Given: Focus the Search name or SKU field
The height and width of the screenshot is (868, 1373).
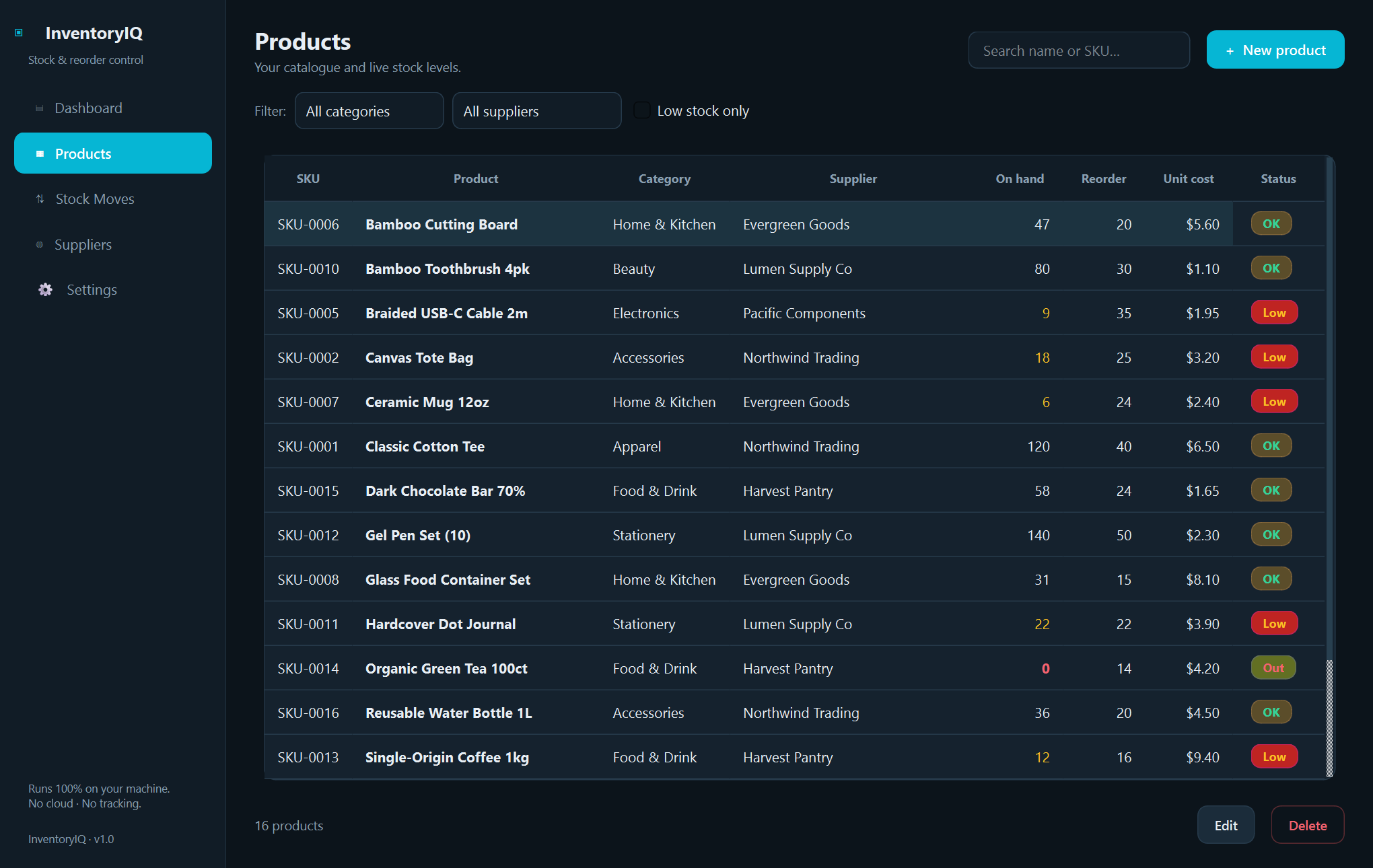Looking at the screenshot, I should pyautogui.click(x=1078, y=50).
